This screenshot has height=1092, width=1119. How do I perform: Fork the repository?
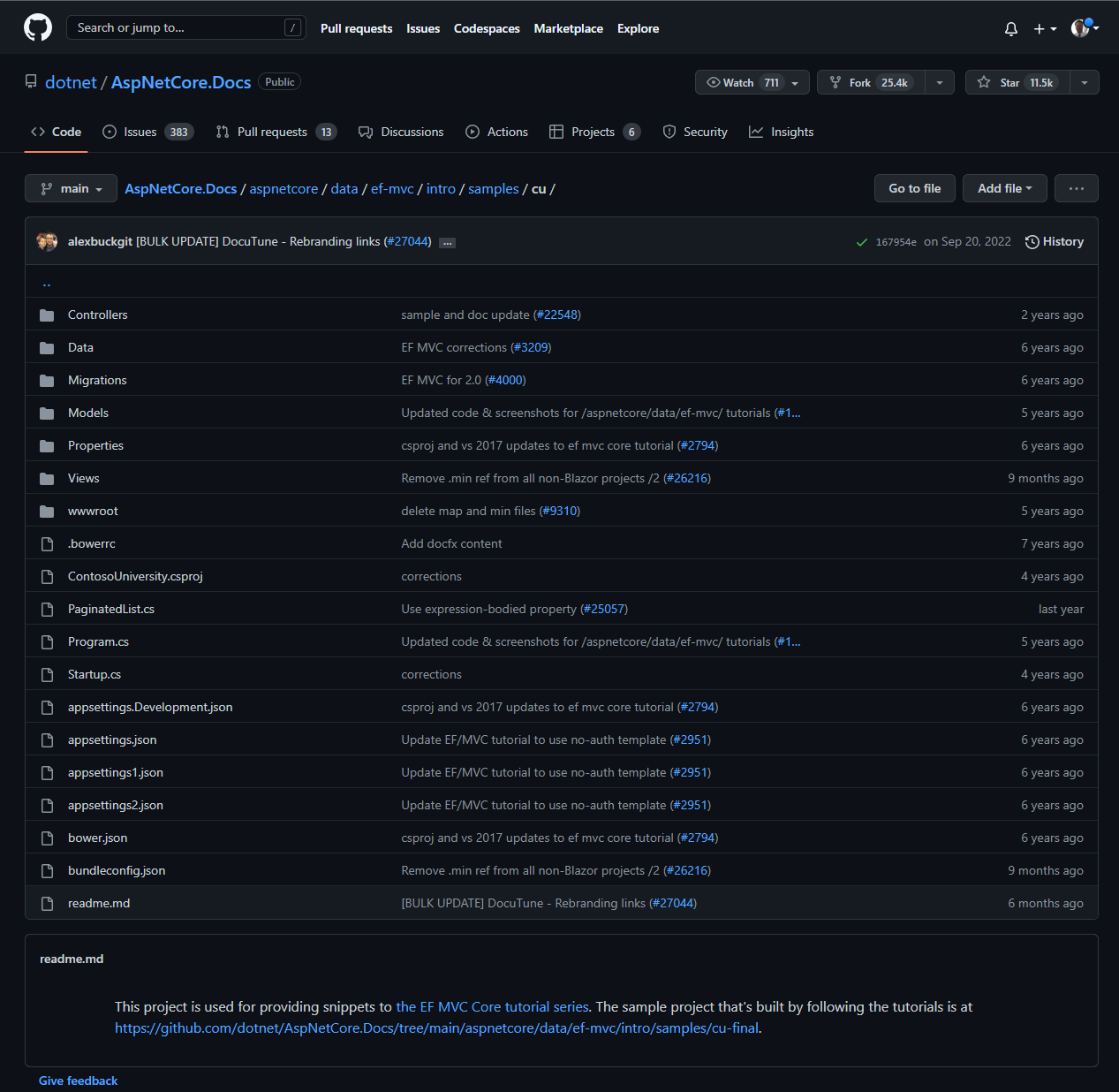pos(871,82)
